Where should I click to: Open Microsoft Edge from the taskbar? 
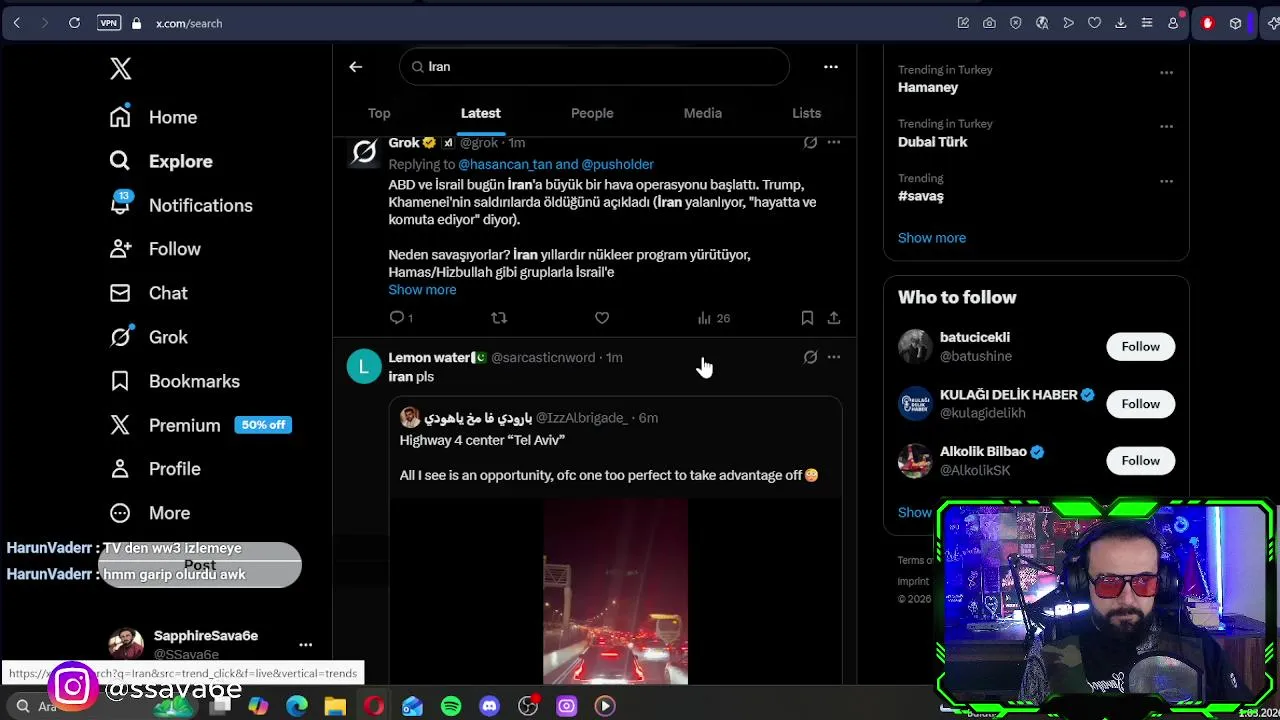(297, 706)
